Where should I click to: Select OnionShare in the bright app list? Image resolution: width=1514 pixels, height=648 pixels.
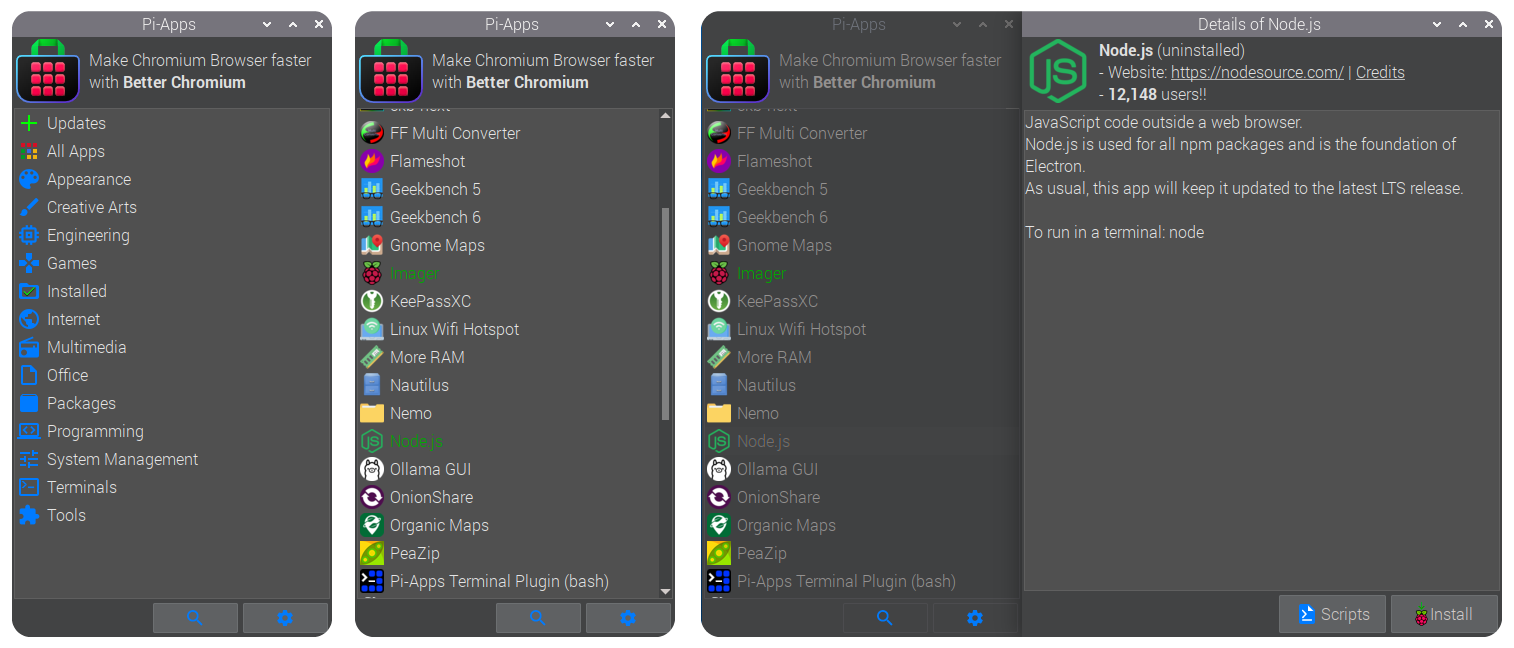(508, 497)
